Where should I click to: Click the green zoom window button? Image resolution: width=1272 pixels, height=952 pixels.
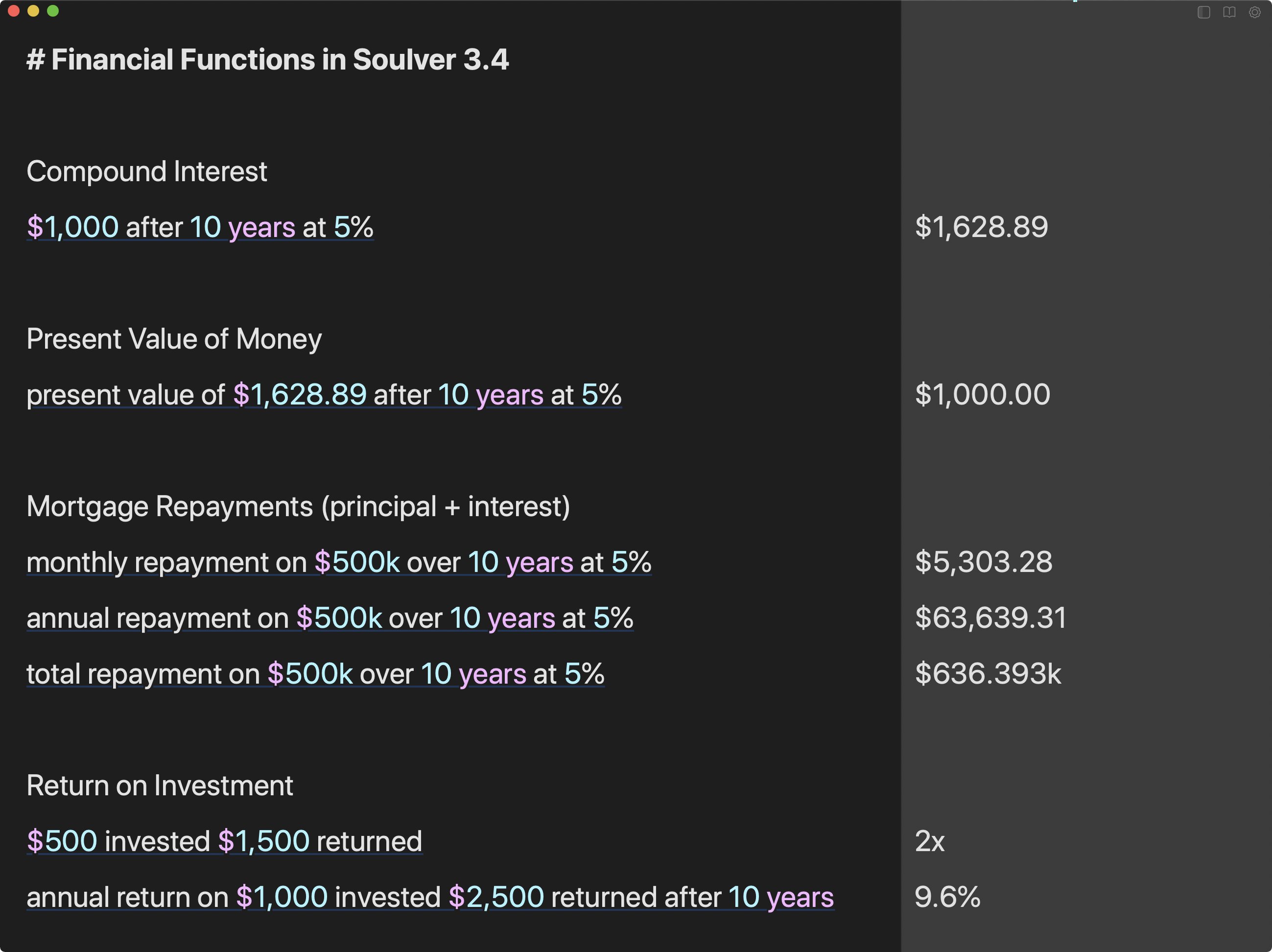(x=53, y=11)
